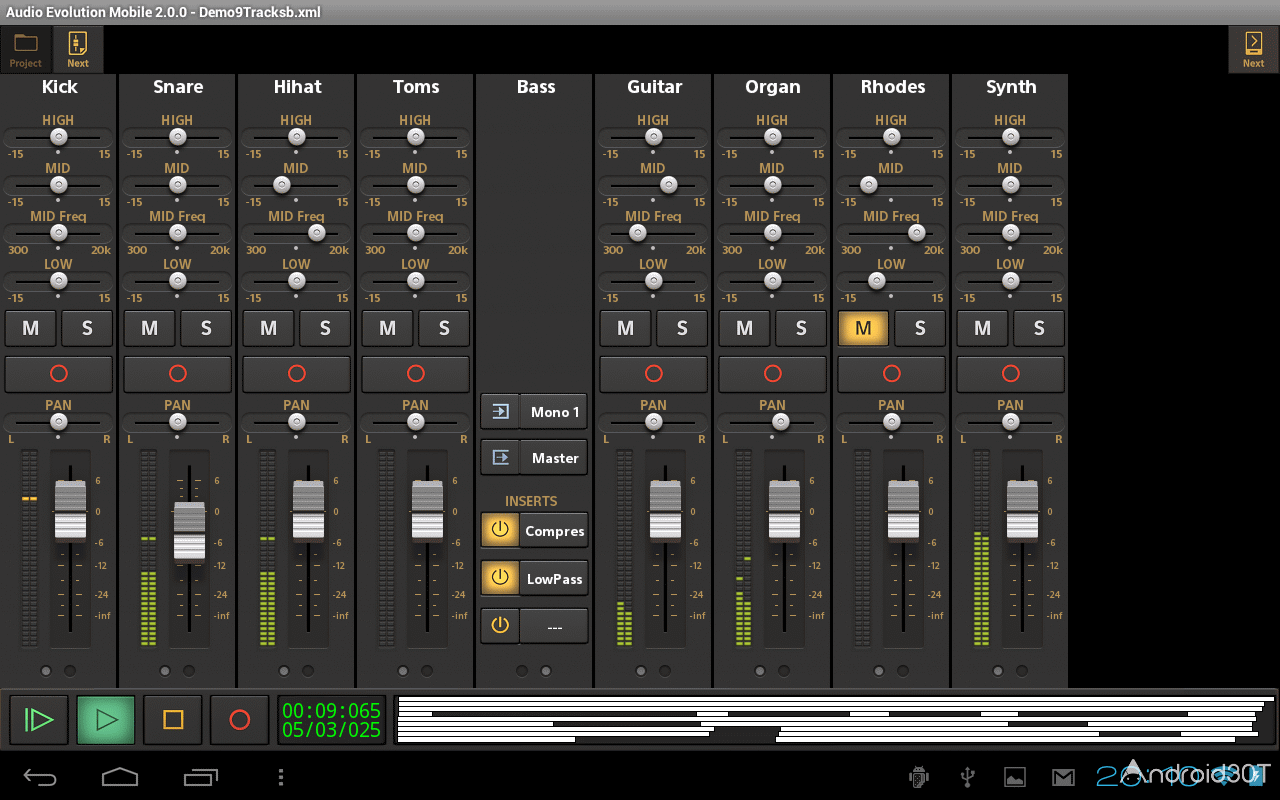Click the green Play button
This screenshot has width=1280, height=800.
(x=106, y=720)
